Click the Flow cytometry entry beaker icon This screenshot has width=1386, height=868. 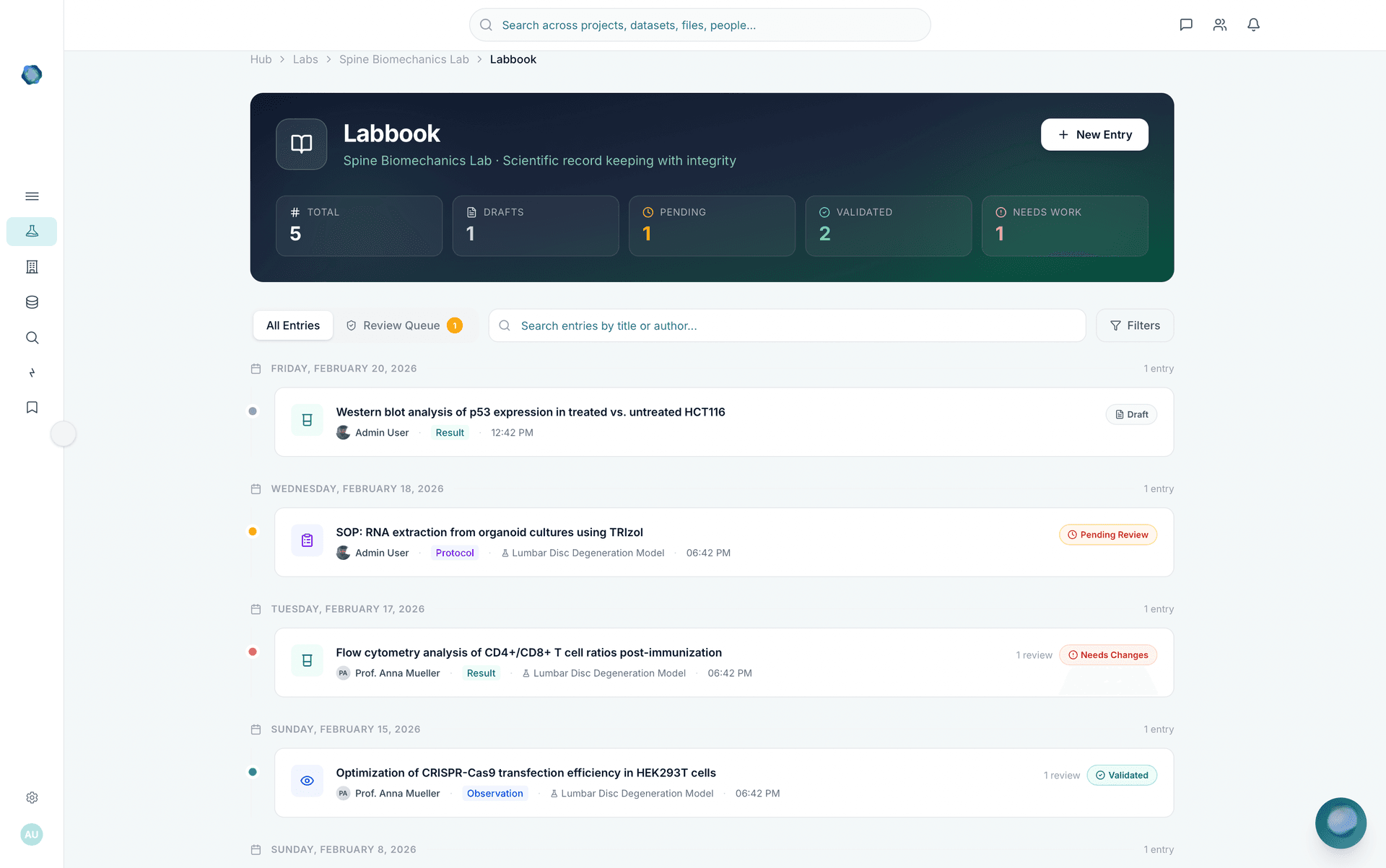(307, 660)
